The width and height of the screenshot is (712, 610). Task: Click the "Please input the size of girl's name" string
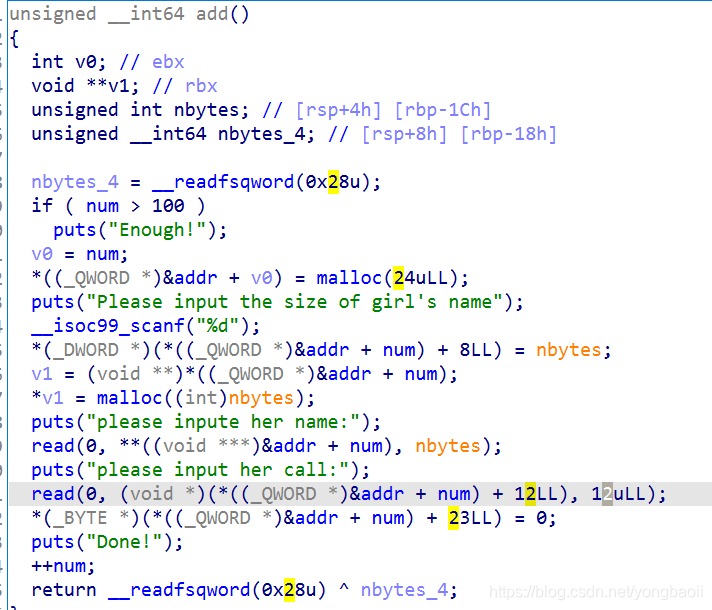point(294,302)
